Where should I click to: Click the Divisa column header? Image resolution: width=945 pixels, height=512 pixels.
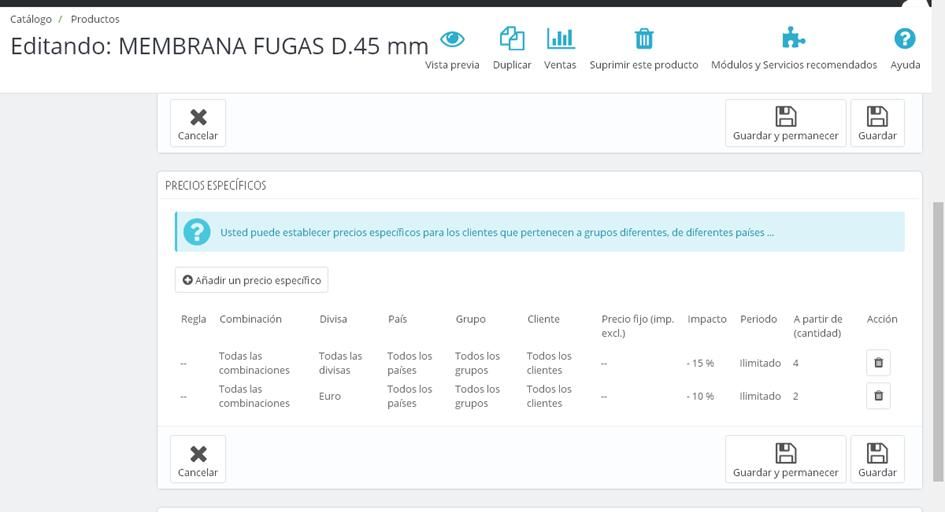[333, 319]
